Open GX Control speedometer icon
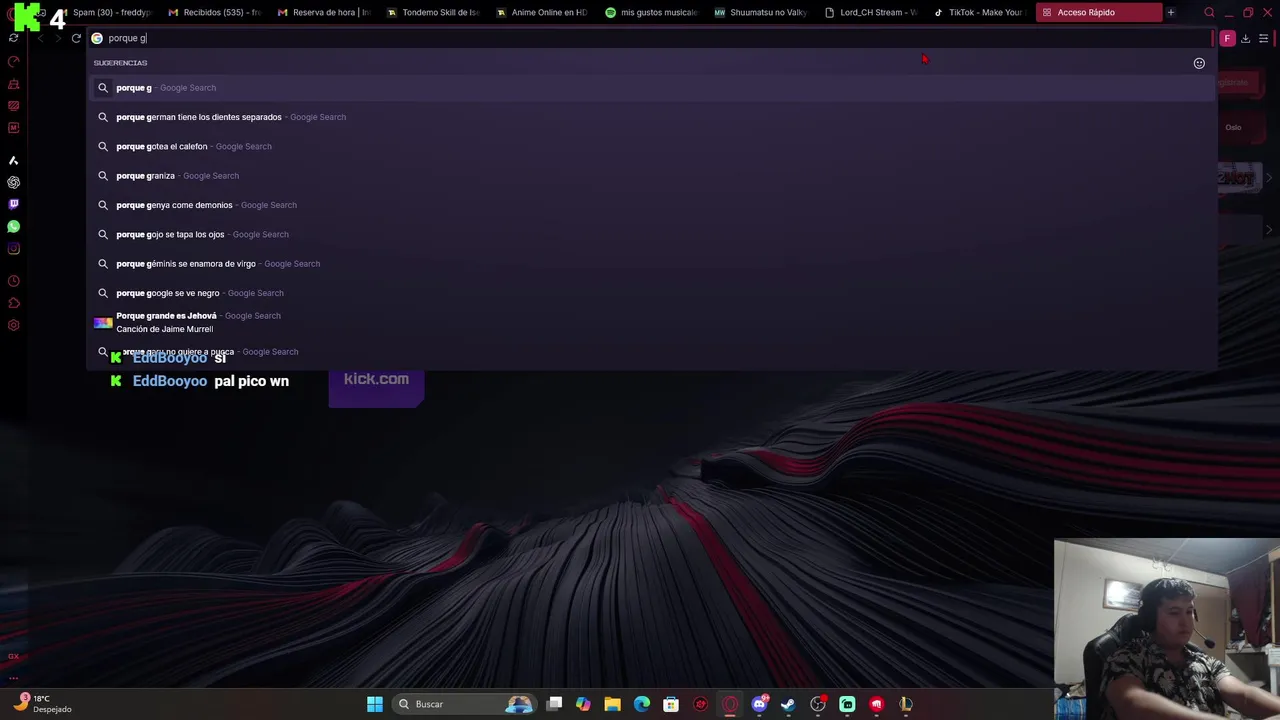 (x=13, y=61)
